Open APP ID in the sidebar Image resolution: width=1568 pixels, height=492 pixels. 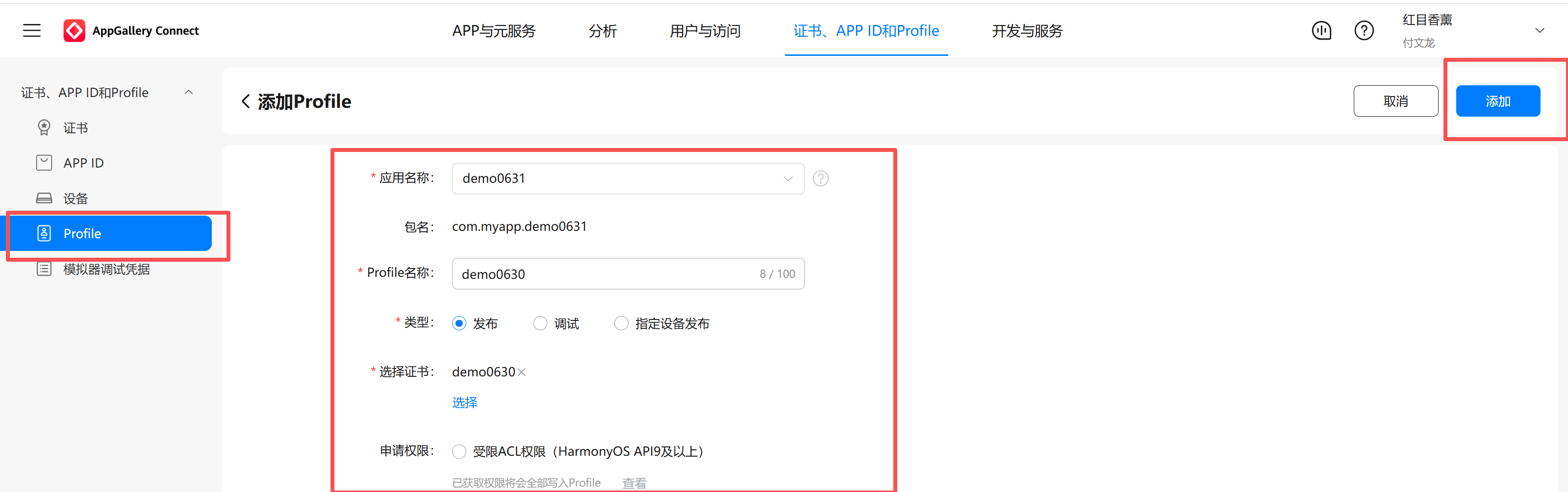coord(83,163)
